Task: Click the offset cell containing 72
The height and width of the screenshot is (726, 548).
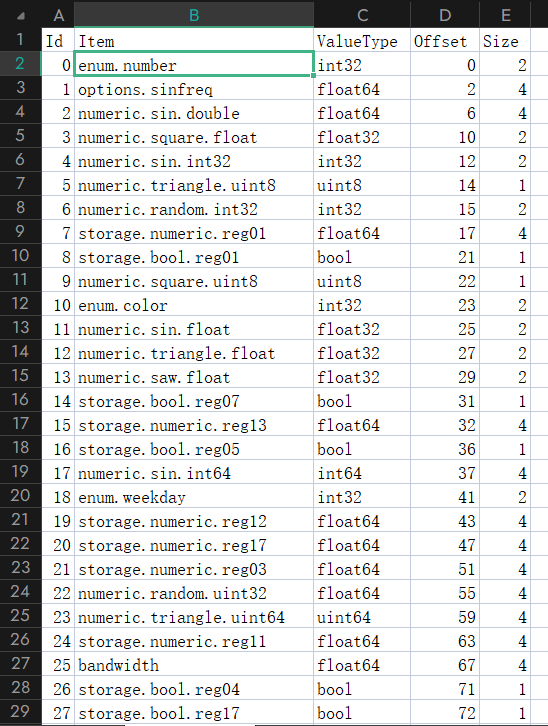Action: pyautogui.click(x=445, y=713)
